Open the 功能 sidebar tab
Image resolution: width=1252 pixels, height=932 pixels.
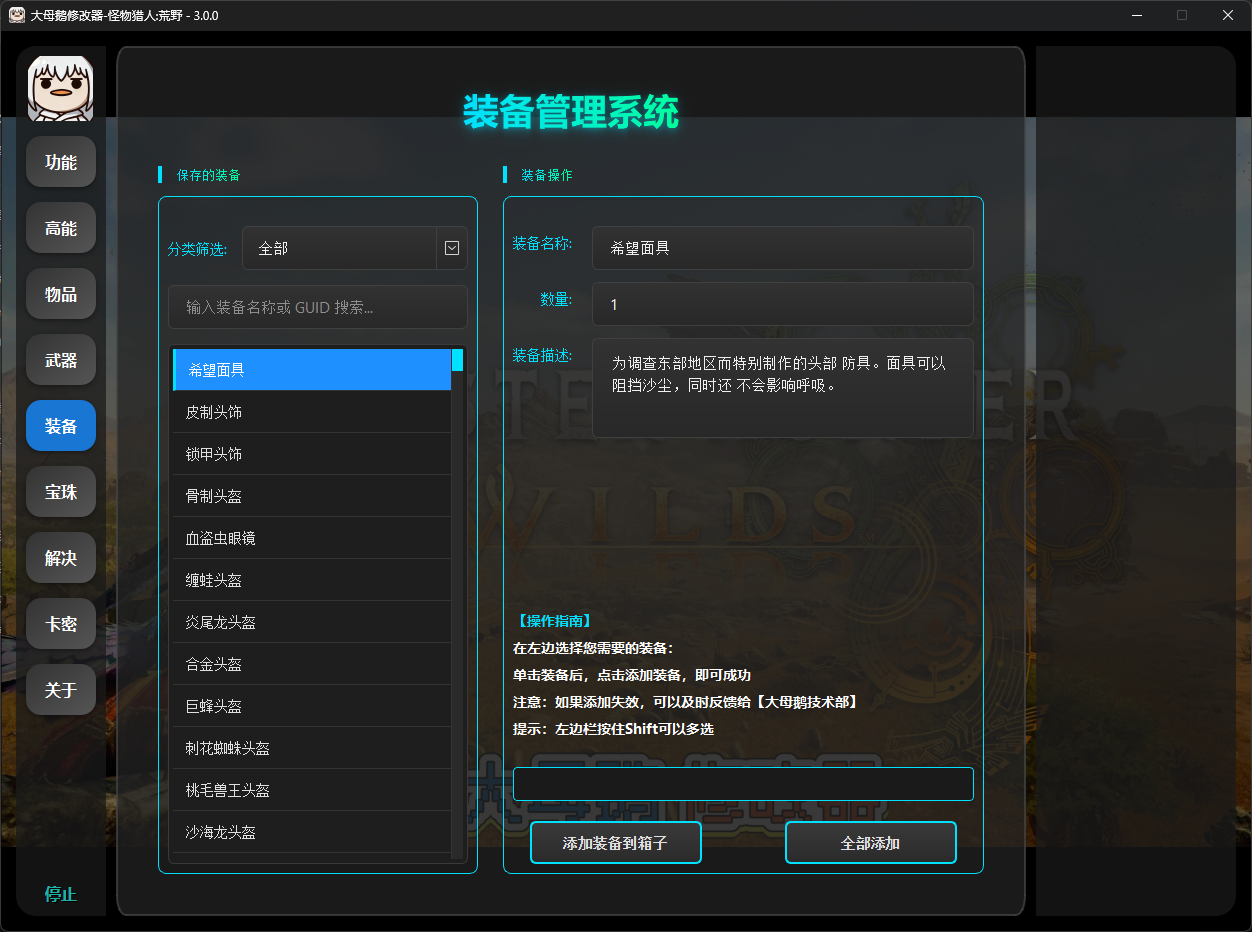[61, 162]
